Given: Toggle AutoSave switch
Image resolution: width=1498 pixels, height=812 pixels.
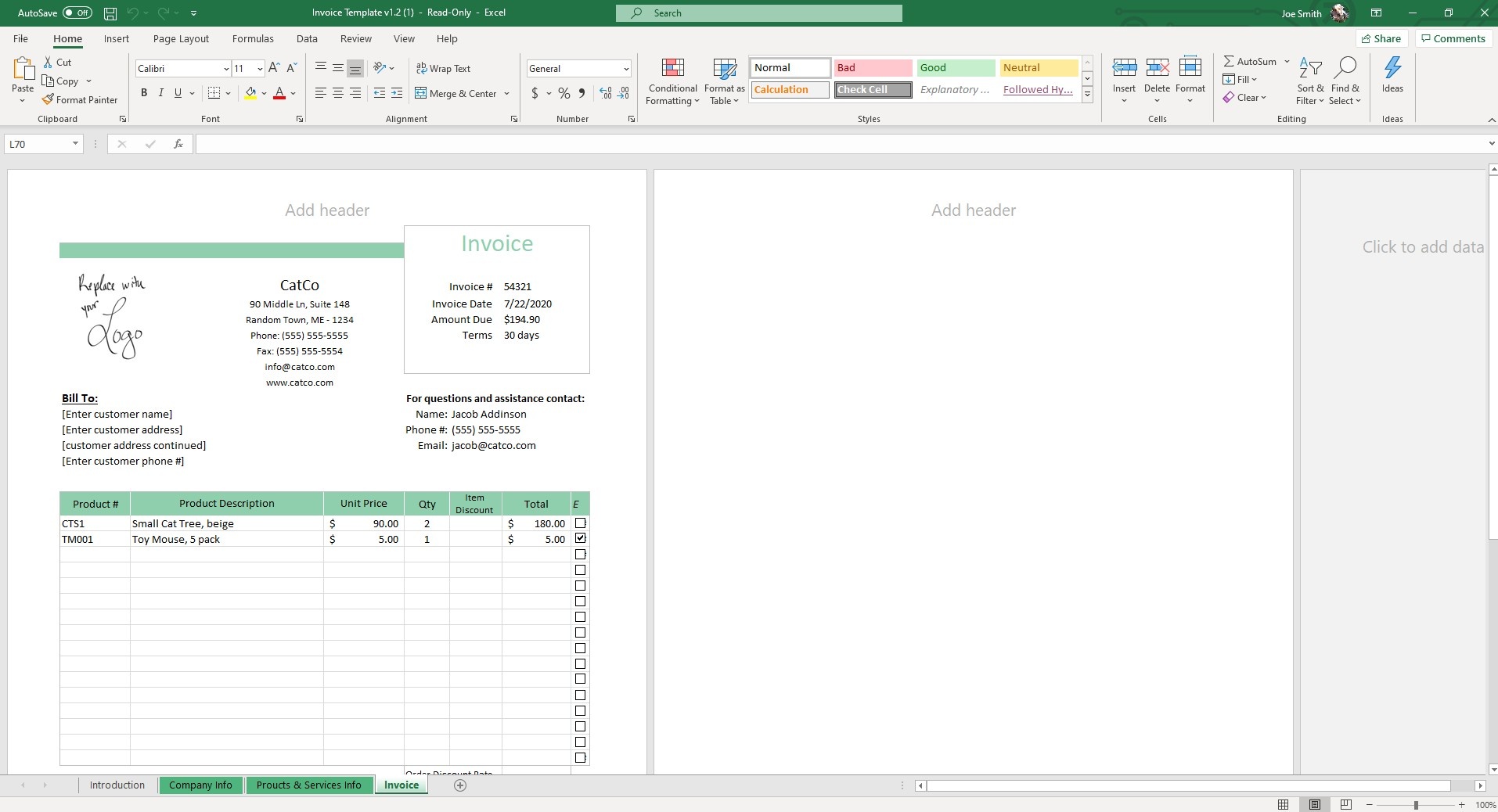Looking at the screenshot, I should [77, 13].
